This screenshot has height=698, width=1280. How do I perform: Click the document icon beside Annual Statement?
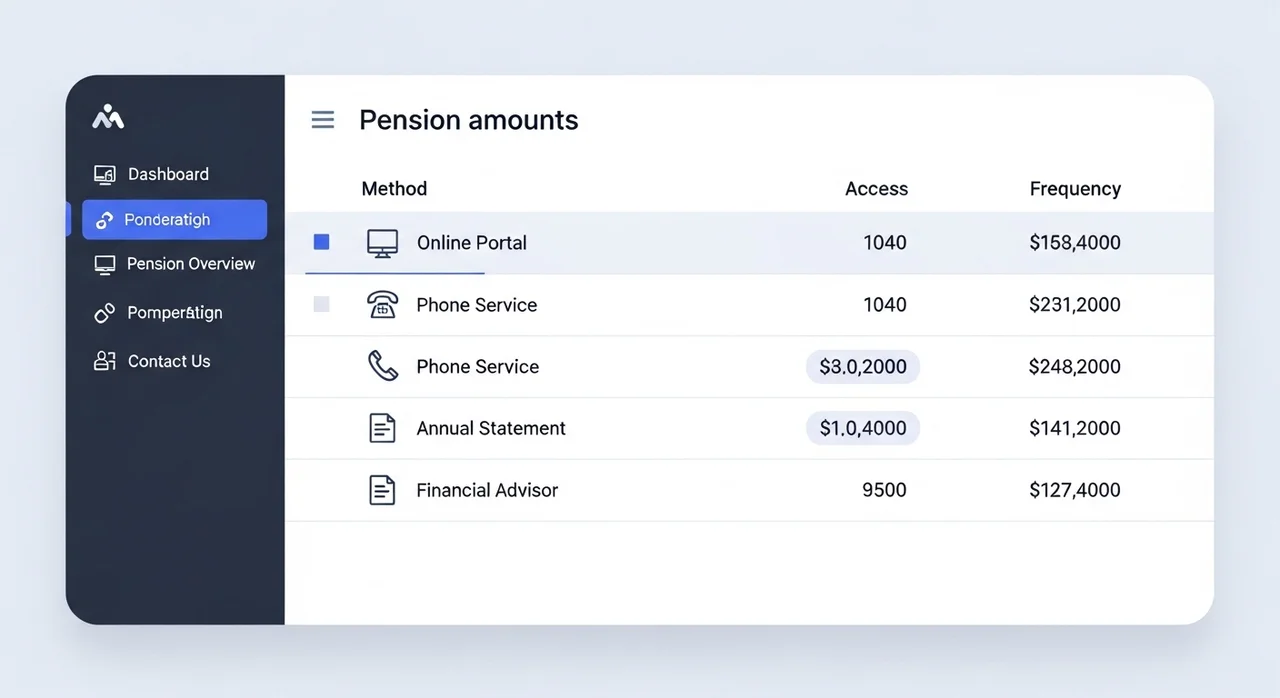tap(382, 428)
